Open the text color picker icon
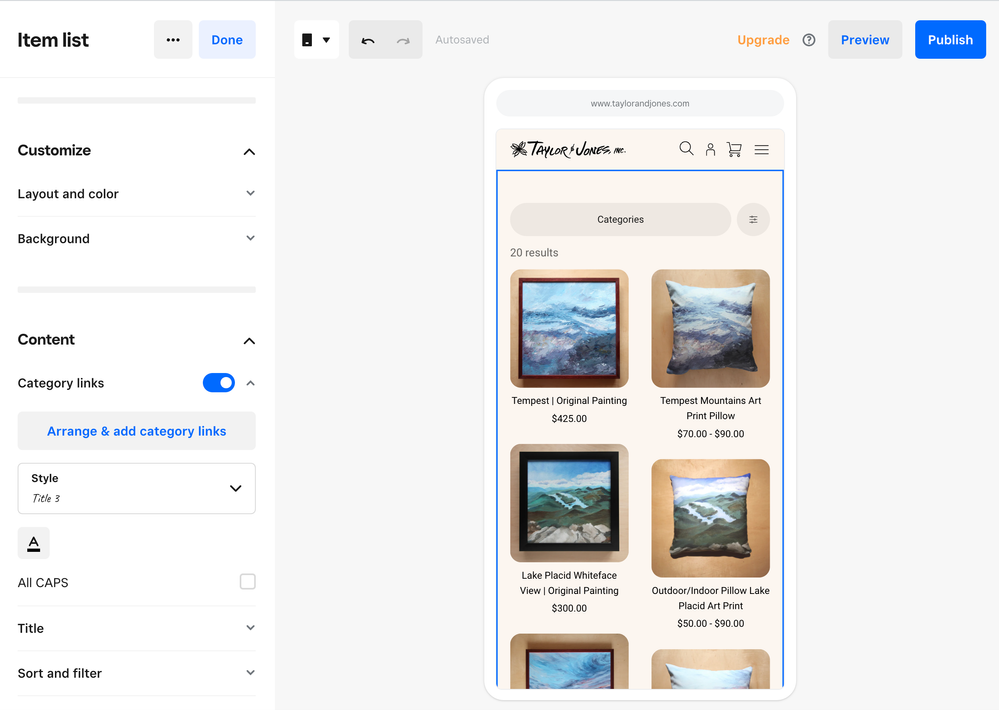This screenshot has width=999, height=710. pos(34,543)
